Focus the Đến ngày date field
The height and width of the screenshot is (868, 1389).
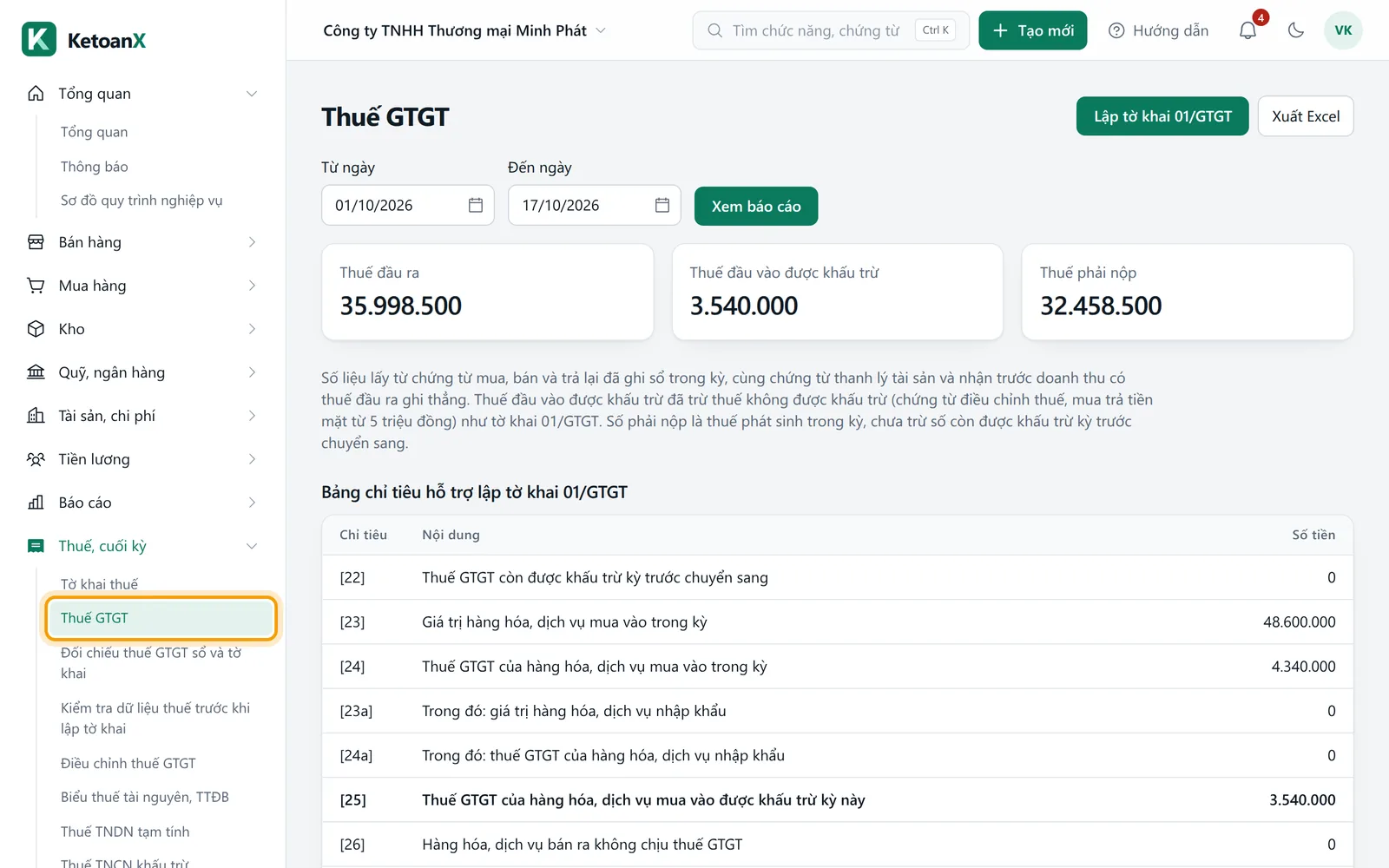[595, 205]
